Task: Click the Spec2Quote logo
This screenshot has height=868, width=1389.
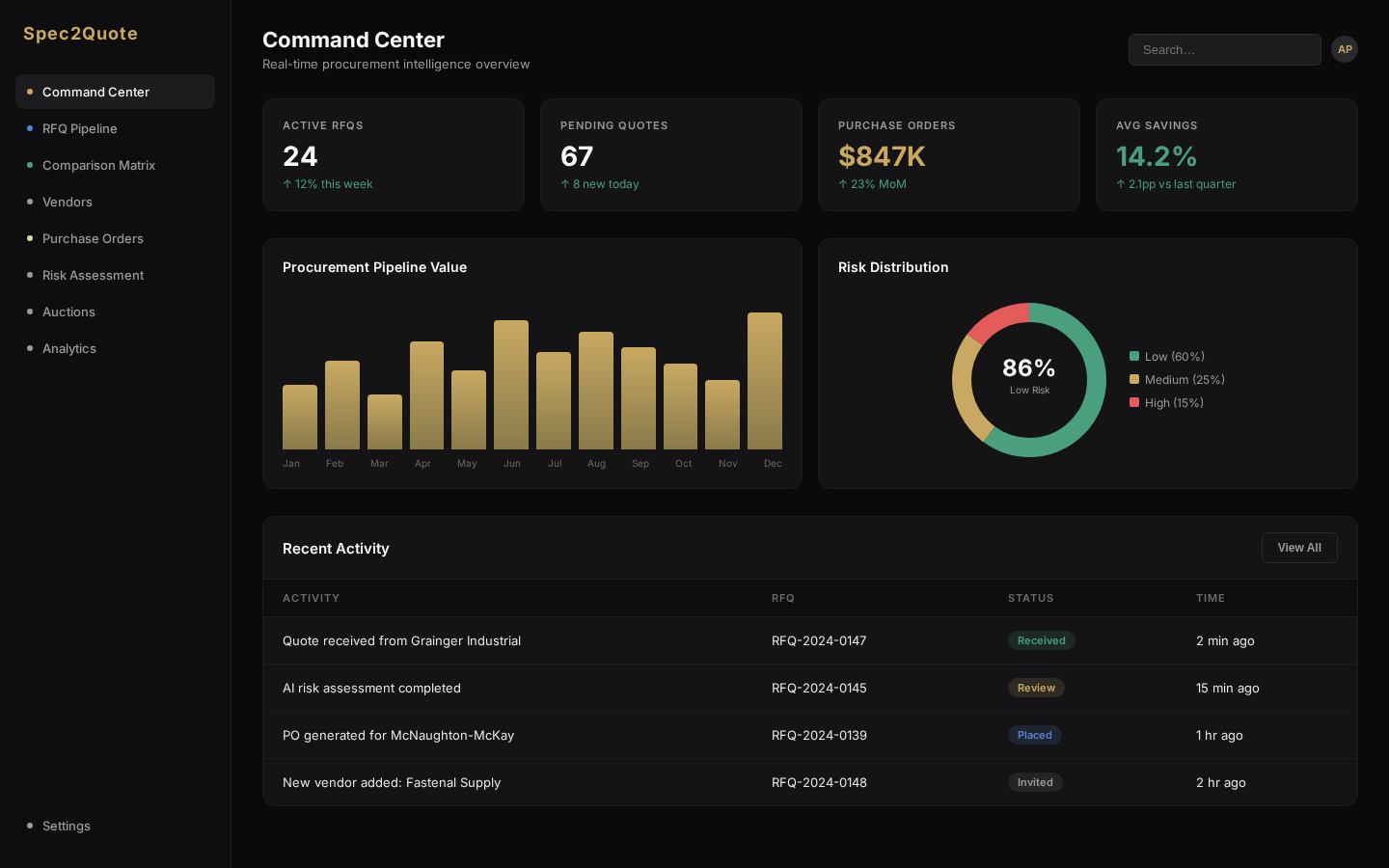Action: pos(80,33)
